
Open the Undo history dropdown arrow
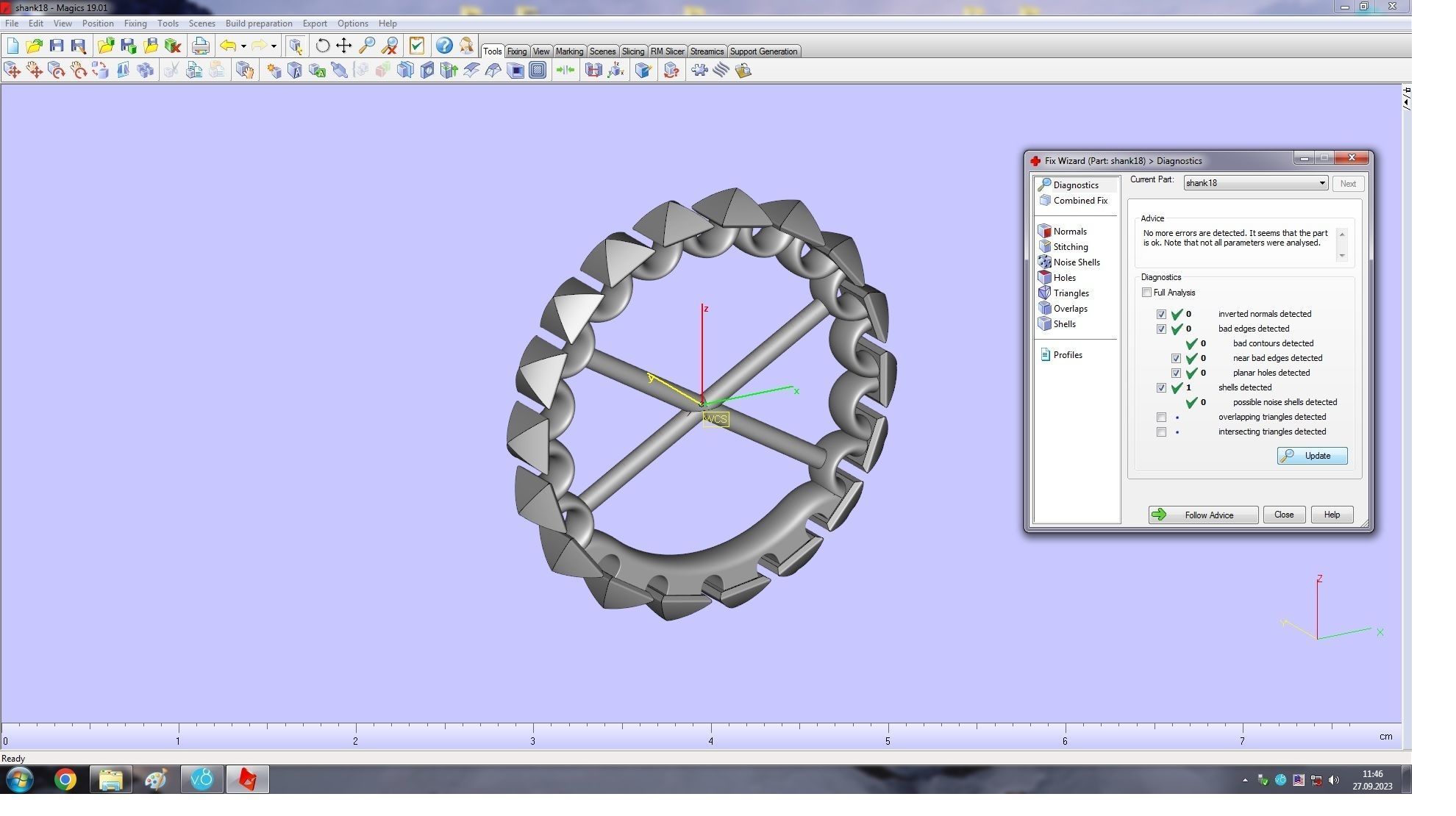[x=243, y=46]
